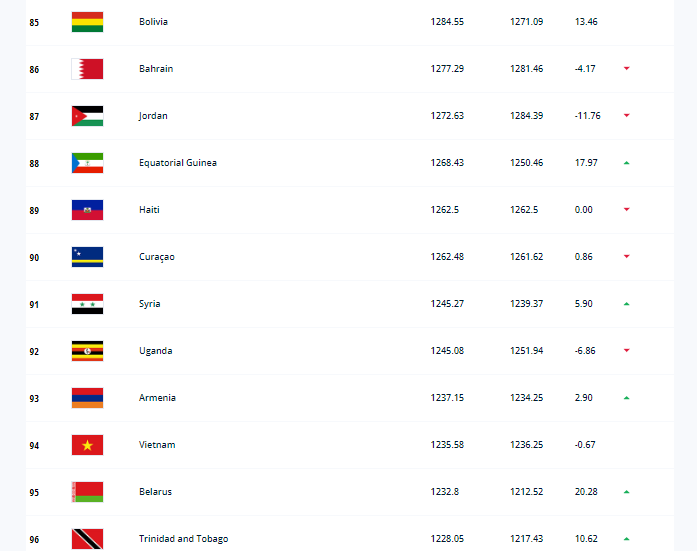
Task: Select Uganda's total points 1245.08
Action: (x=447, y=351)
